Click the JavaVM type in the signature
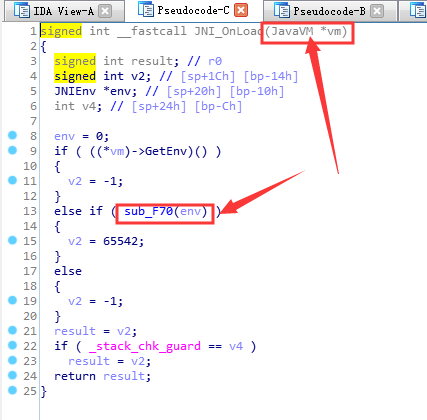The height and width of the screenshot is (420, 427). (292, 31)
